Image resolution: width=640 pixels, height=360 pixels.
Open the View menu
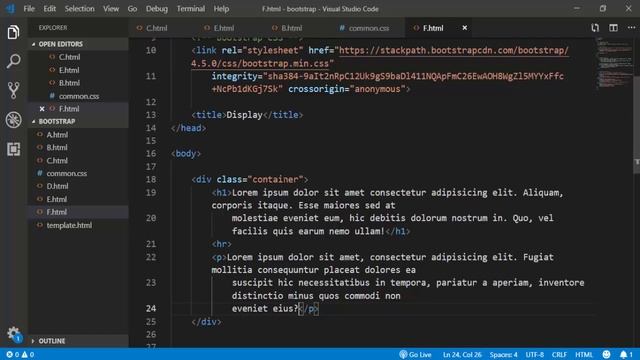tap(111, 9)
